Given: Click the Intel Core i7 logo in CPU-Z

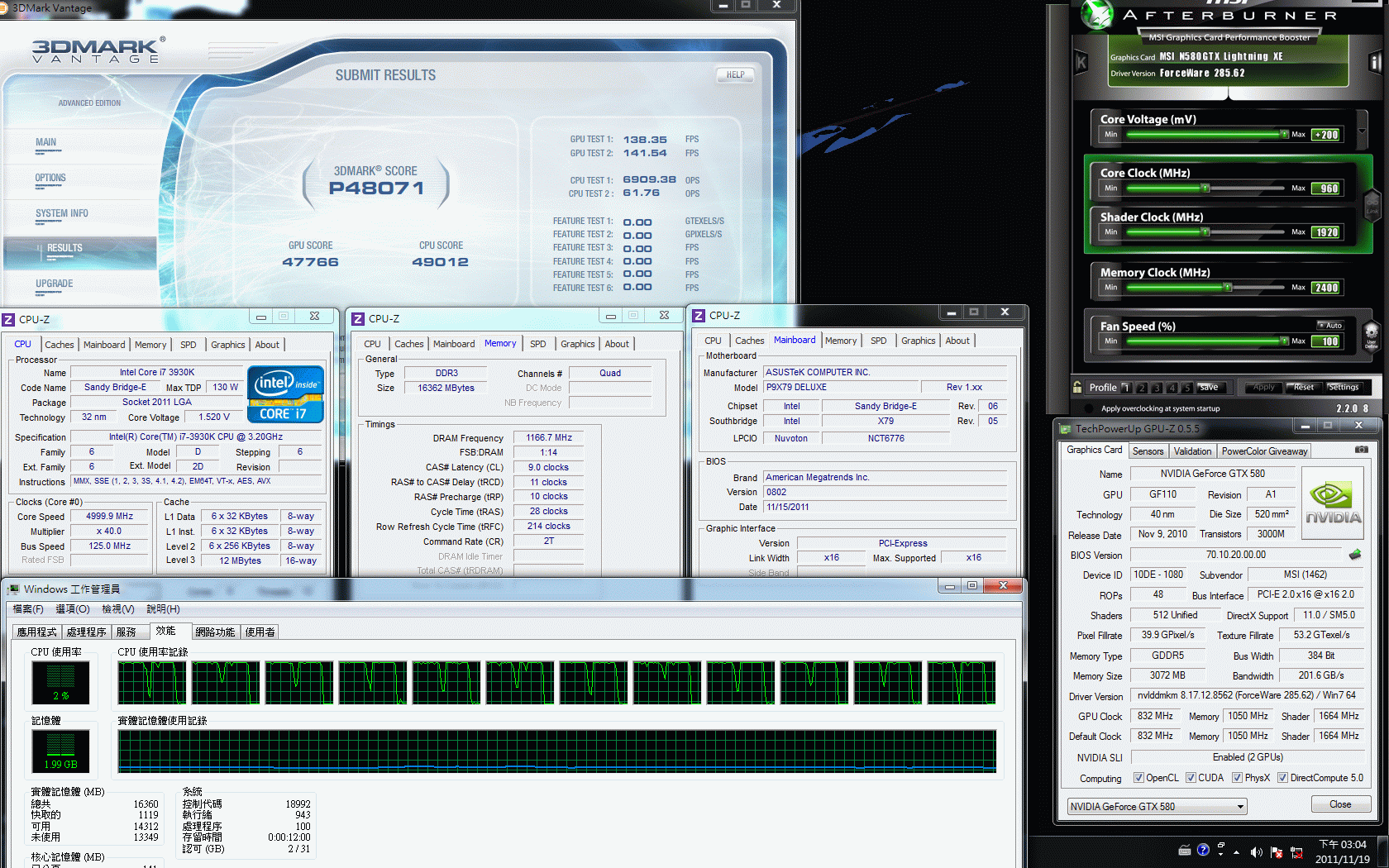Looking at the screenshot, I should click(285, 394).
